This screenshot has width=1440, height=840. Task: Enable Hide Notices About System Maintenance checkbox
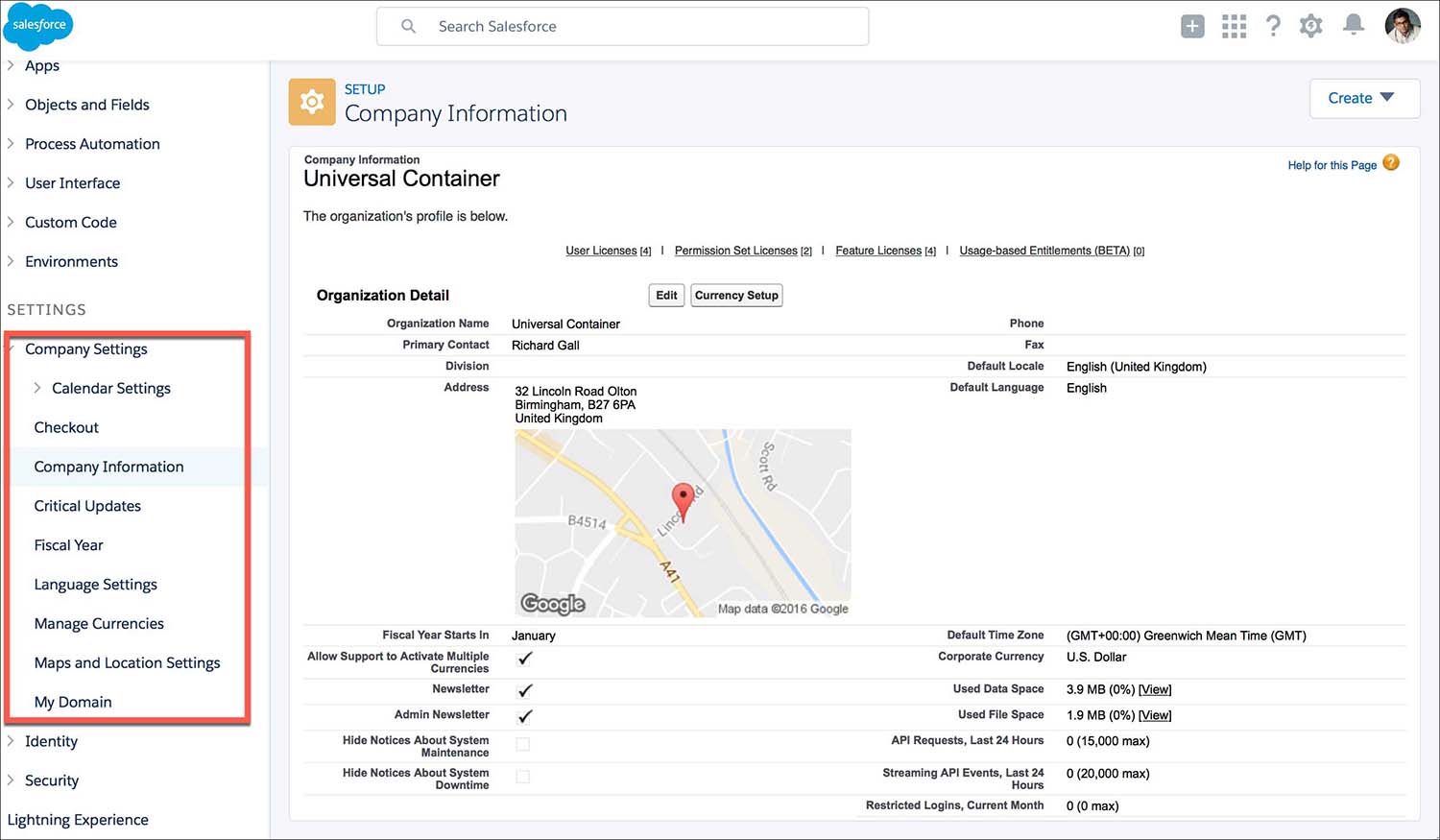click(x=523, y=744)
